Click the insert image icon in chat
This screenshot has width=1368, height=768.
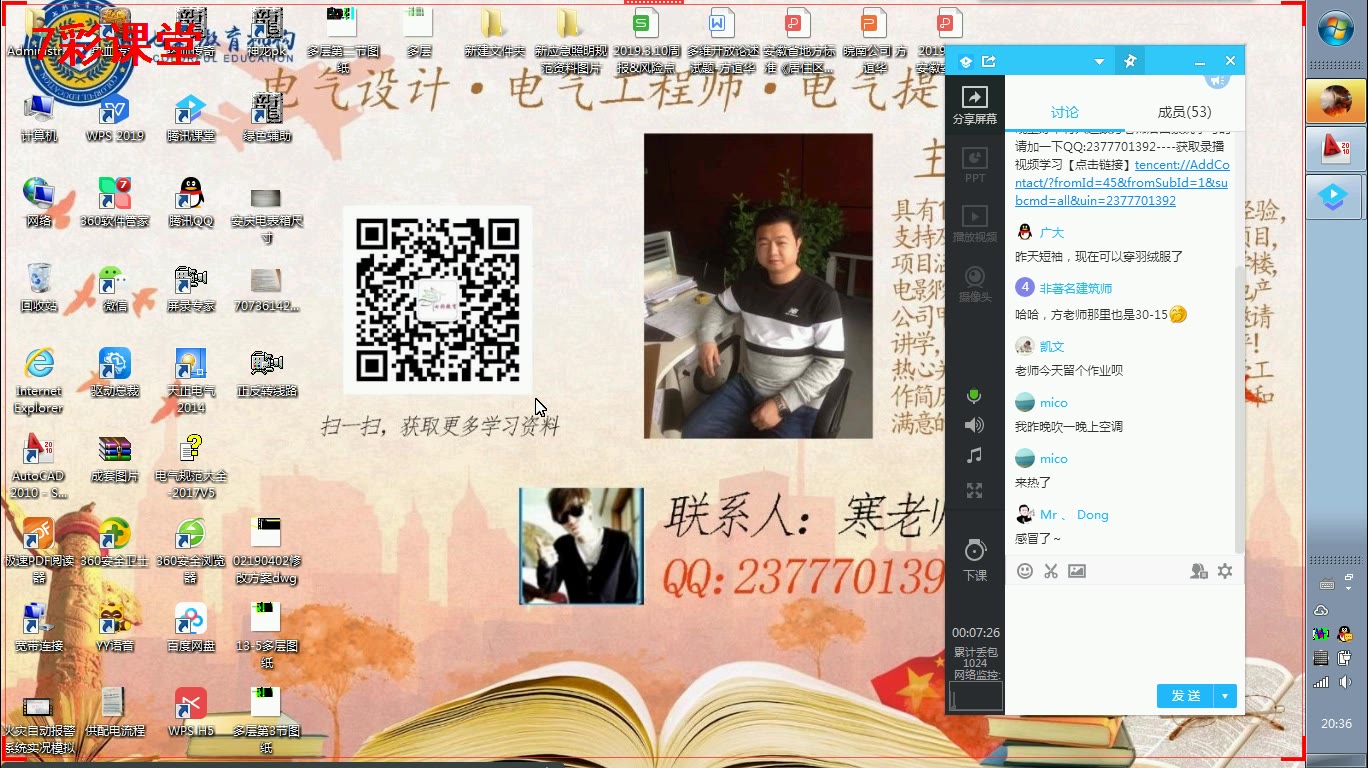(x=1077, y=571)
